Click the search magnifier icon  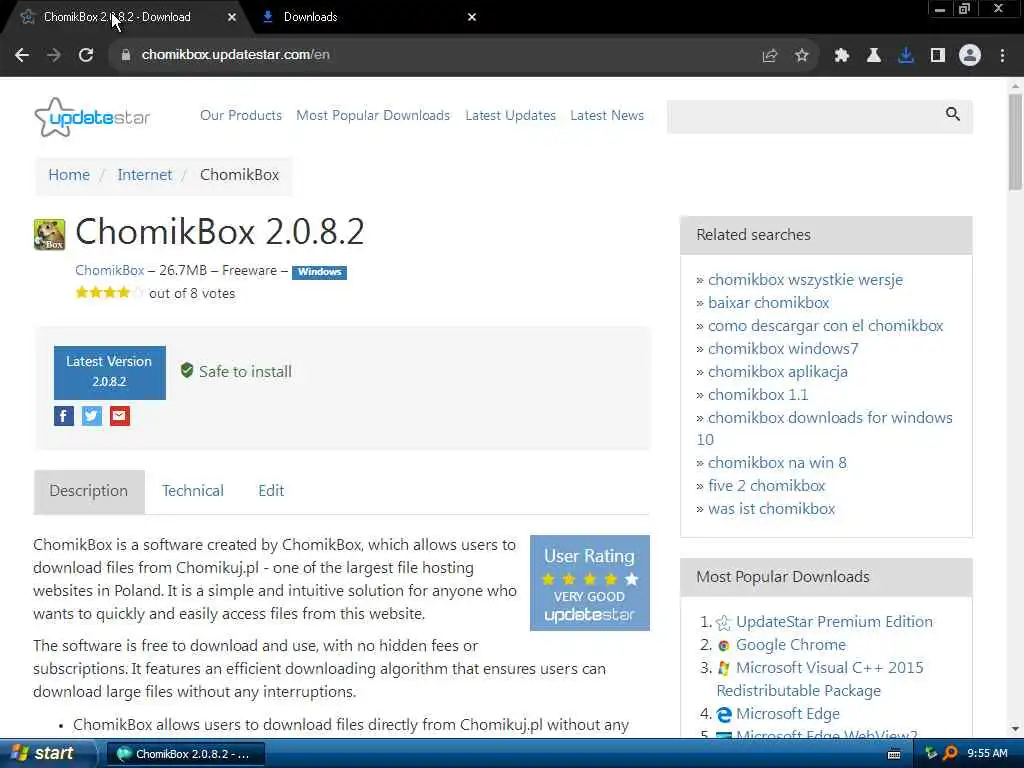(x=953, y=114)
